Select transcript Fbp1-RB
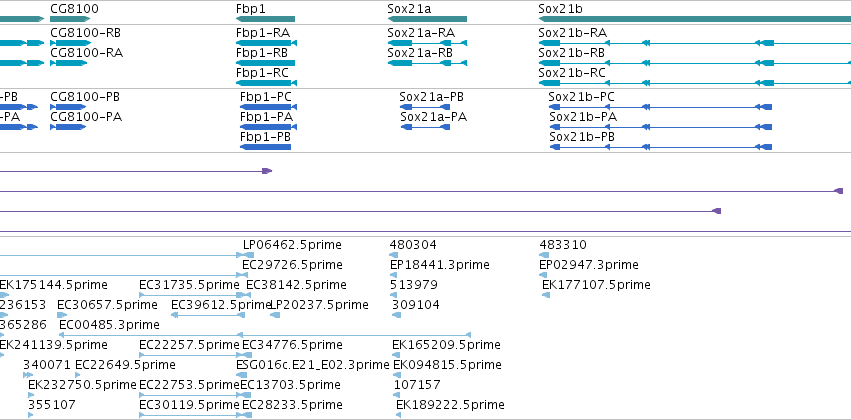This screenshot has height=420, width=851. pos(265,63)
